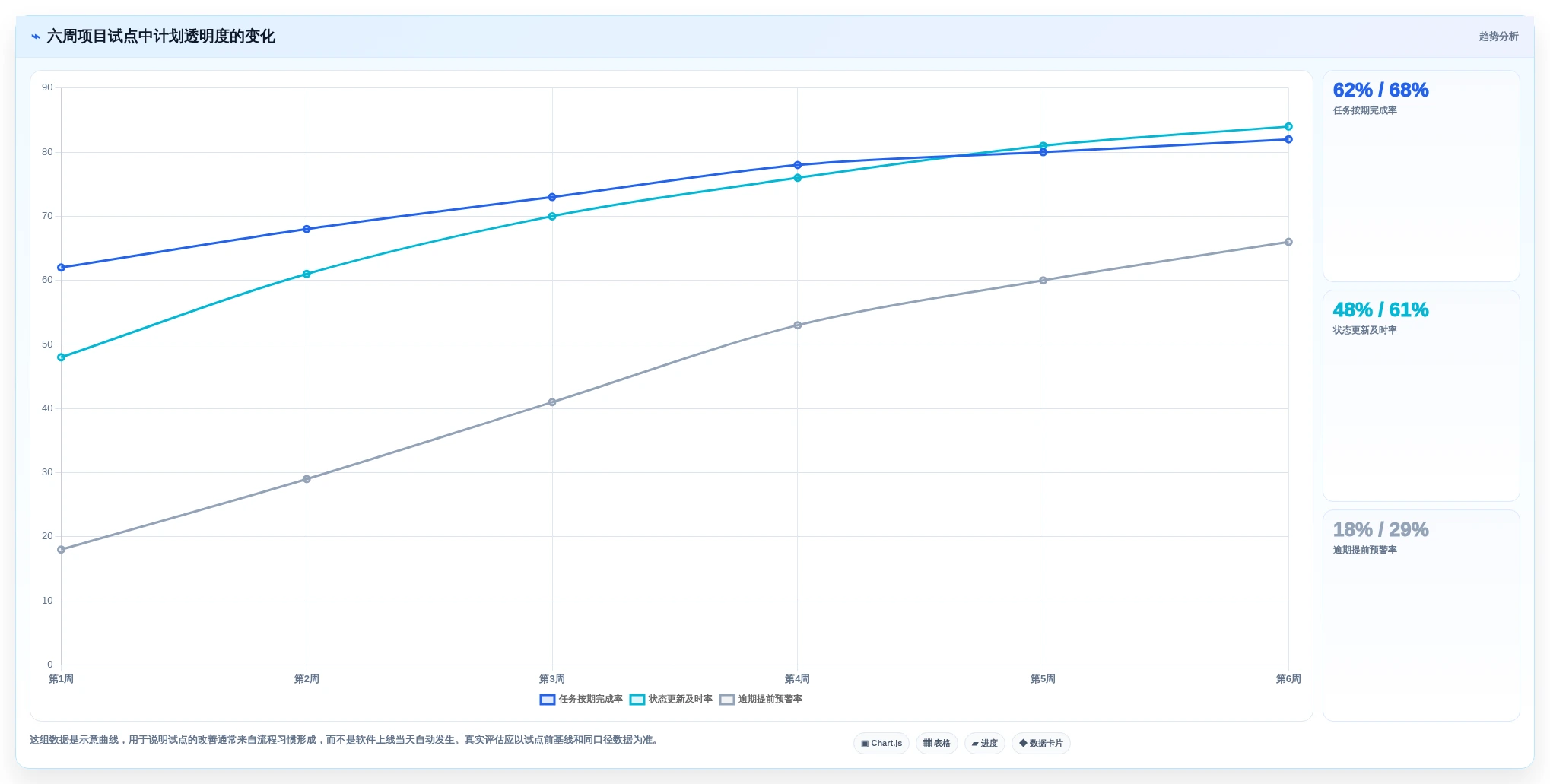The height and width of the screenshot is (784, 1550).
Task: Click the blue data point at 第6周
Action: click(1288, 139)
